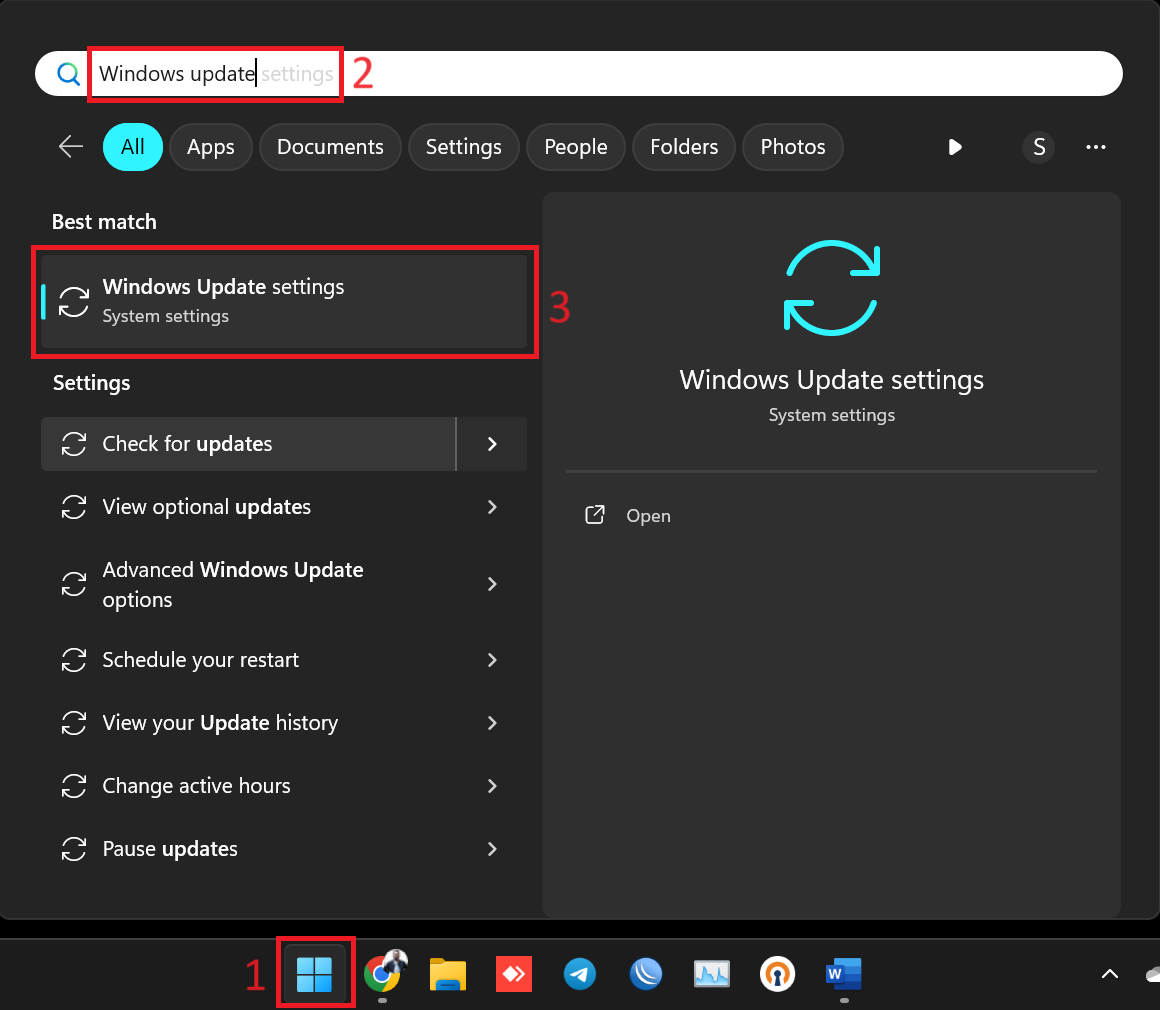The width and height of the screenshot is (1160, 1010).
Task: Expand Change active hours chevron
Action: (492, 786)
